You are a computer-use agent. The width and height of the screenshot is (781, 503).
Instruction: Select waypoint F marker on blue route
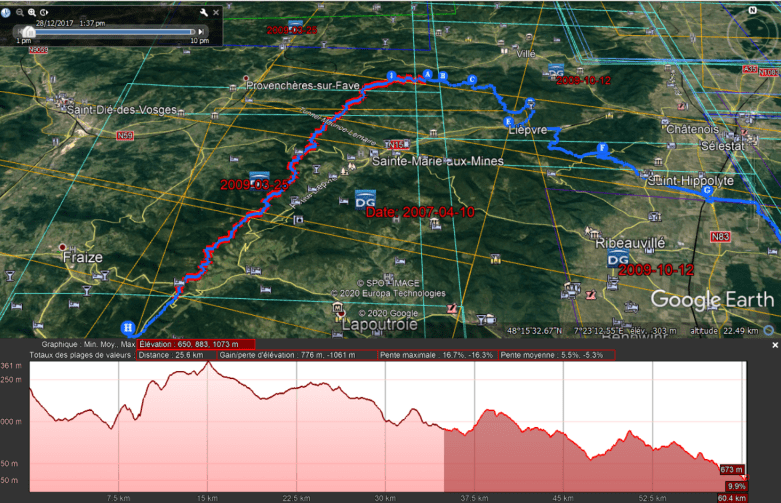coord(601,149)
